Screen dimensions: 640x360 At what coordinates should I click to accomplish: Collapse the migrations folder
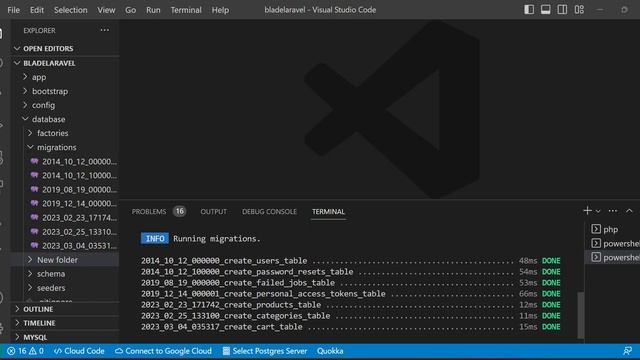(65, 147)
